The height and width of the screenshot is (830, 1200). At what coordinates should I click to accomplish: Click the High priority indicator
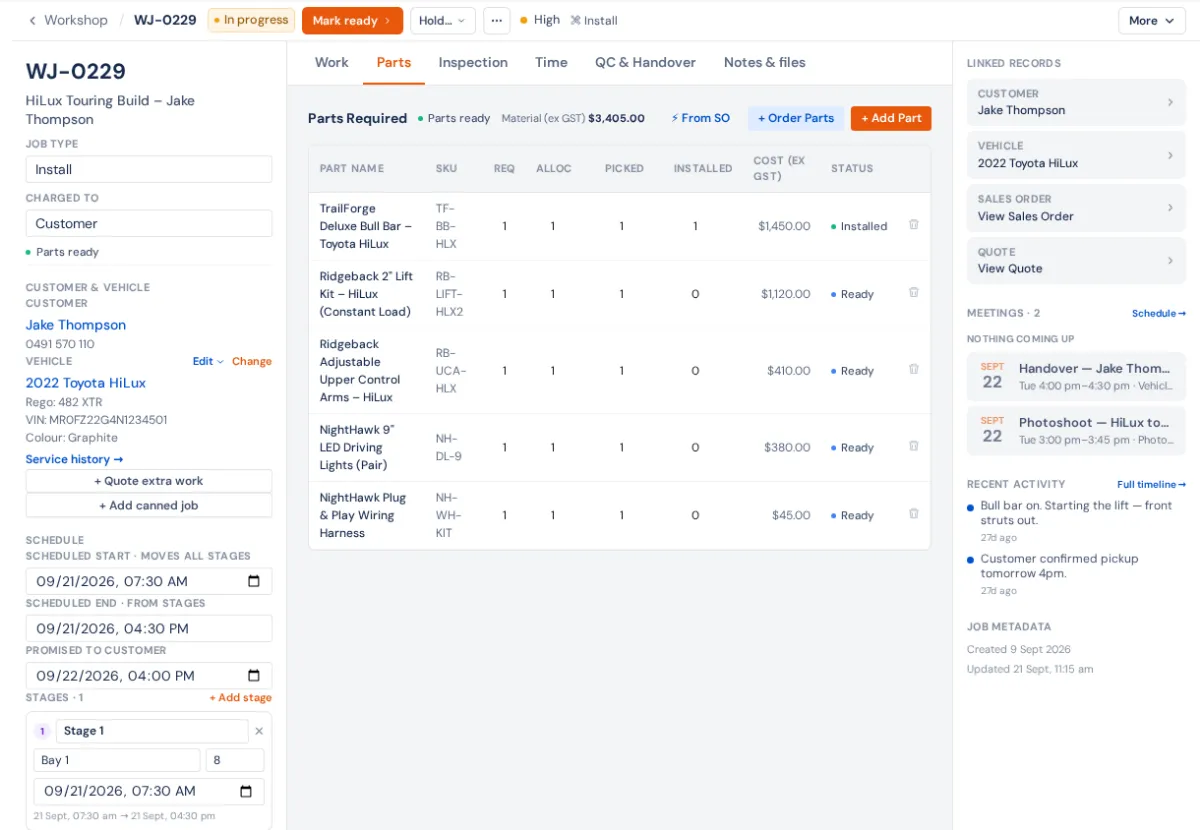point(540,20)
